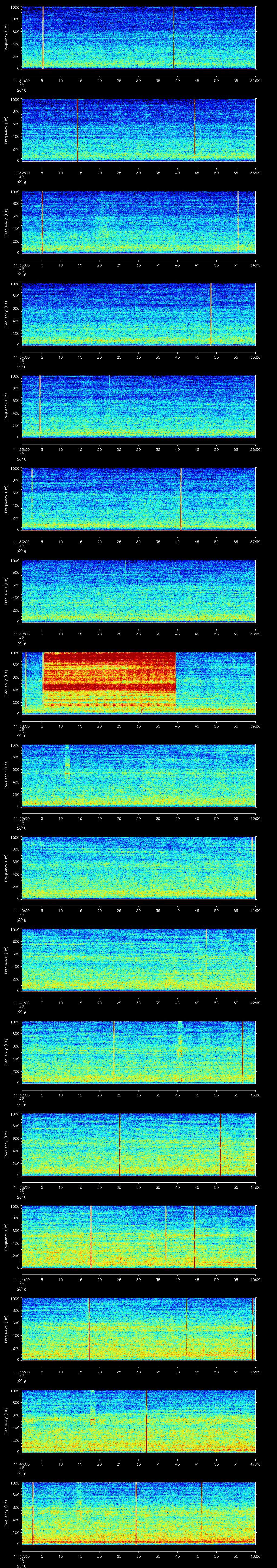This screenshot has height=1568, width=277.
Task: Select the spectrogram panel starting at 11:37:00
Action: click(138, 590)
